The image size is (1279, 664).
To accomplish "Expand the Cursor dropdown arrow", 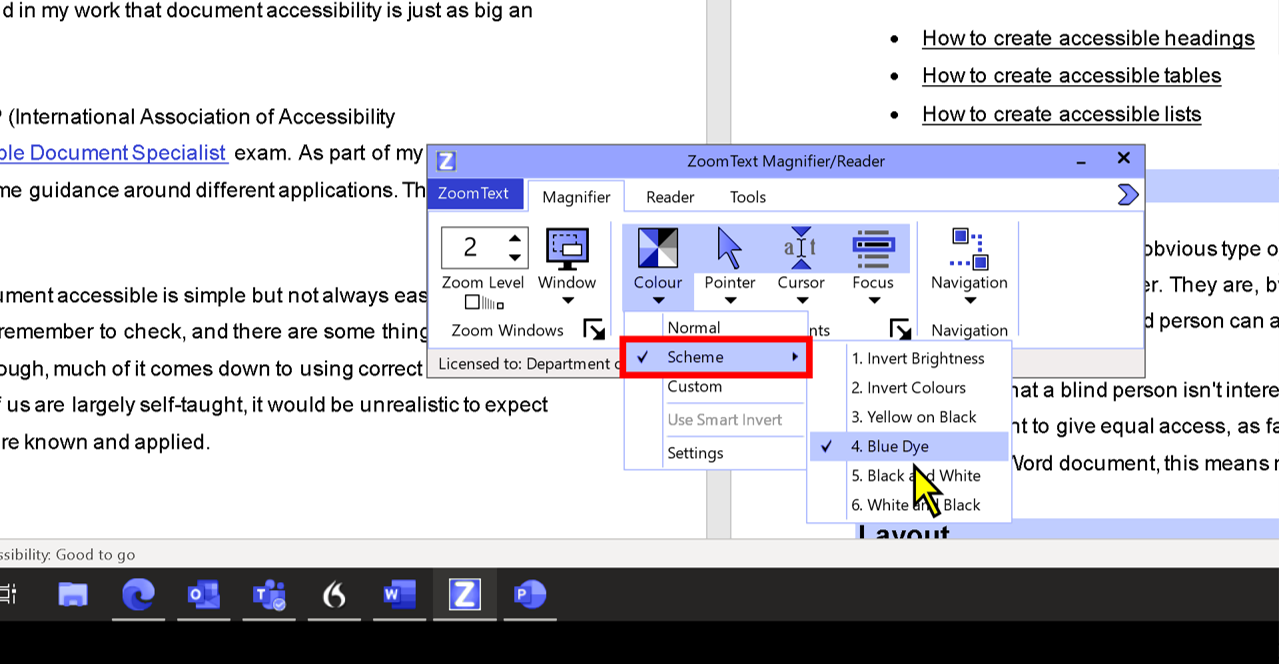I will point(801,301).
